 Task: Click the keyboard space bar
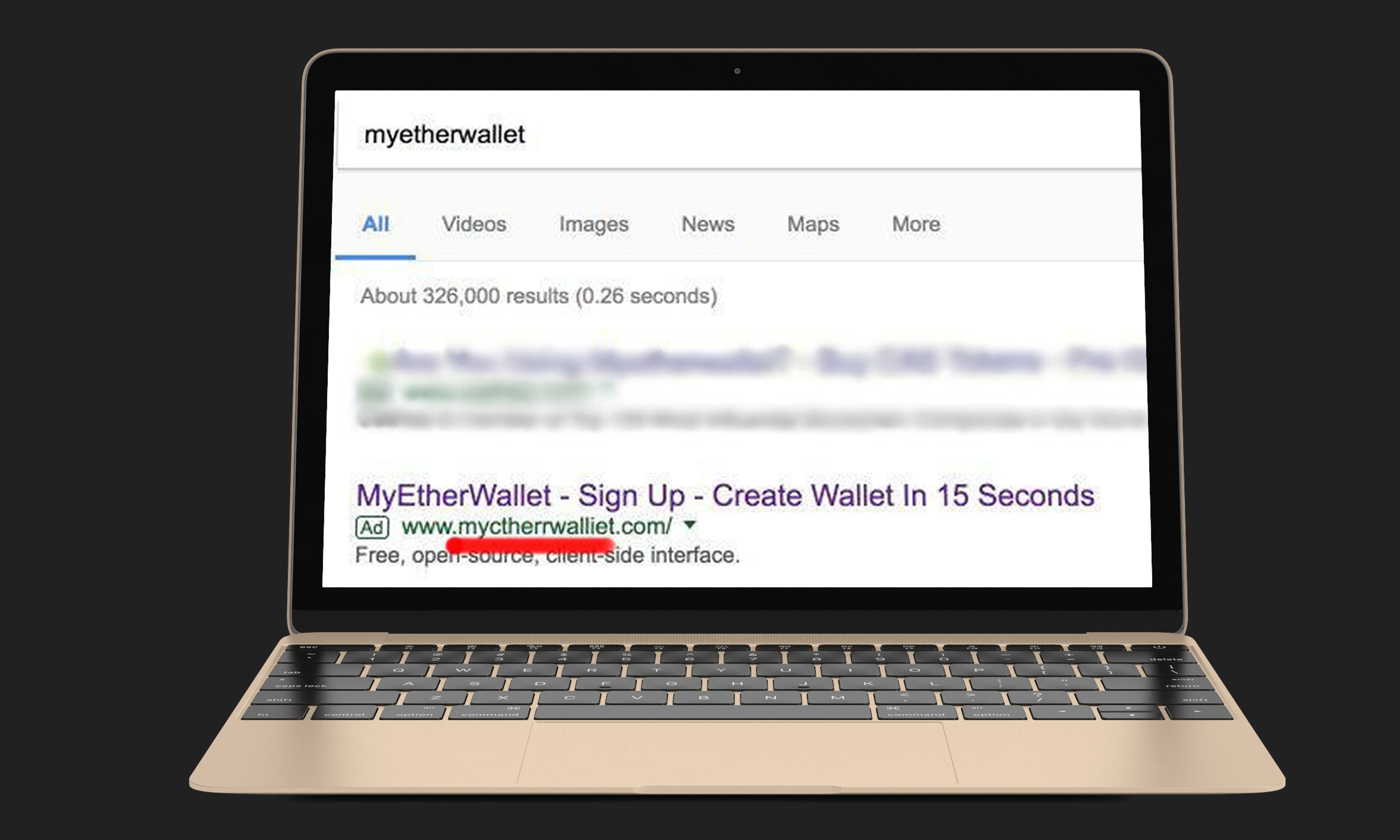click(703, 713)
